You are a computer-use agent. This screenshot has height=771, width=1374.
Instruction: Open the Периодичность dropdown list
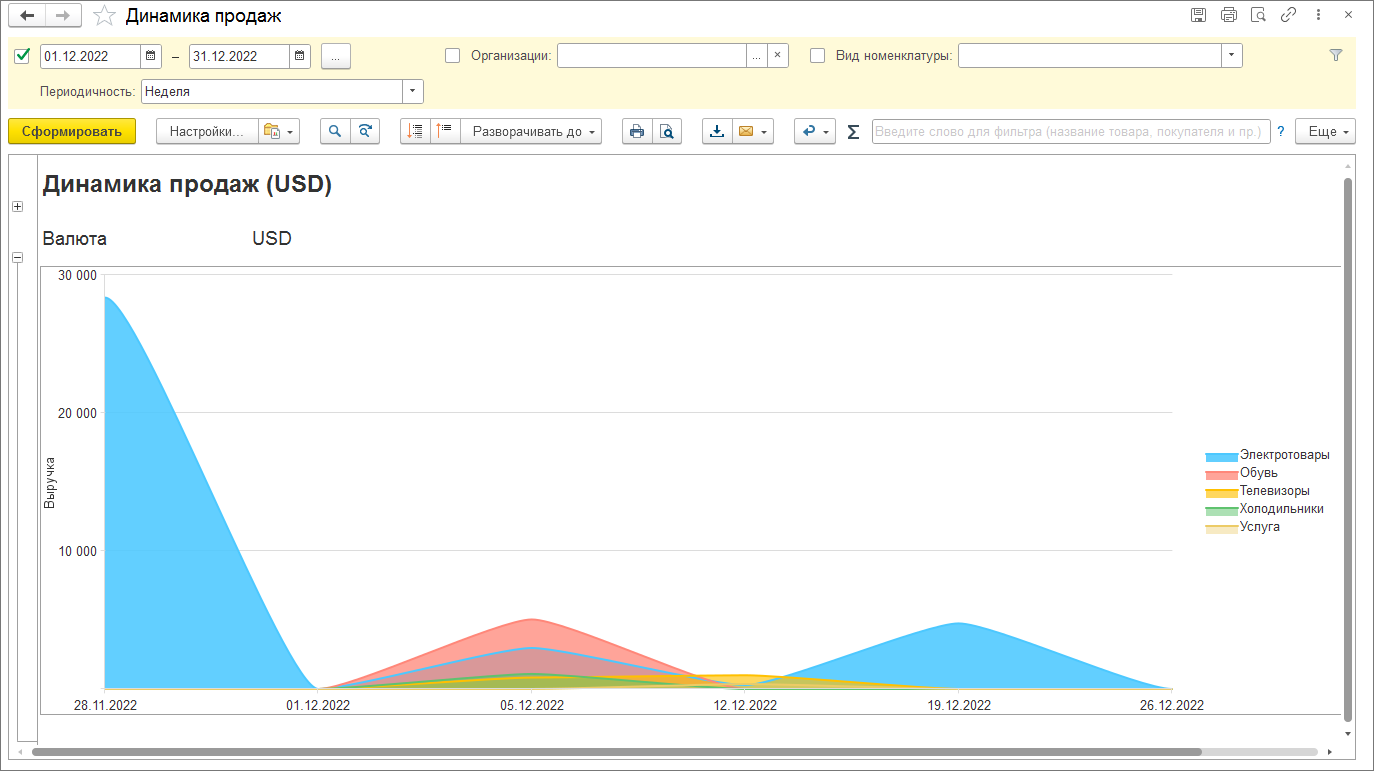(413, 91)
